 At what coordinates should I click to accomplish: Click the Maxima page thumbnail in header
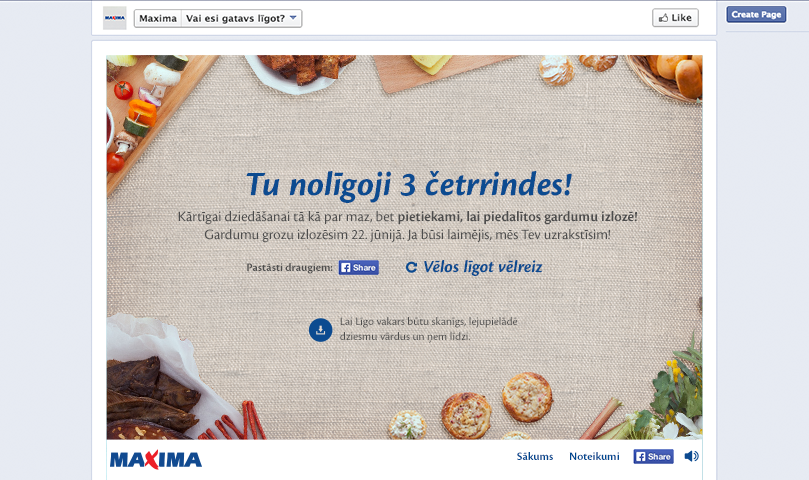(115, 18)
